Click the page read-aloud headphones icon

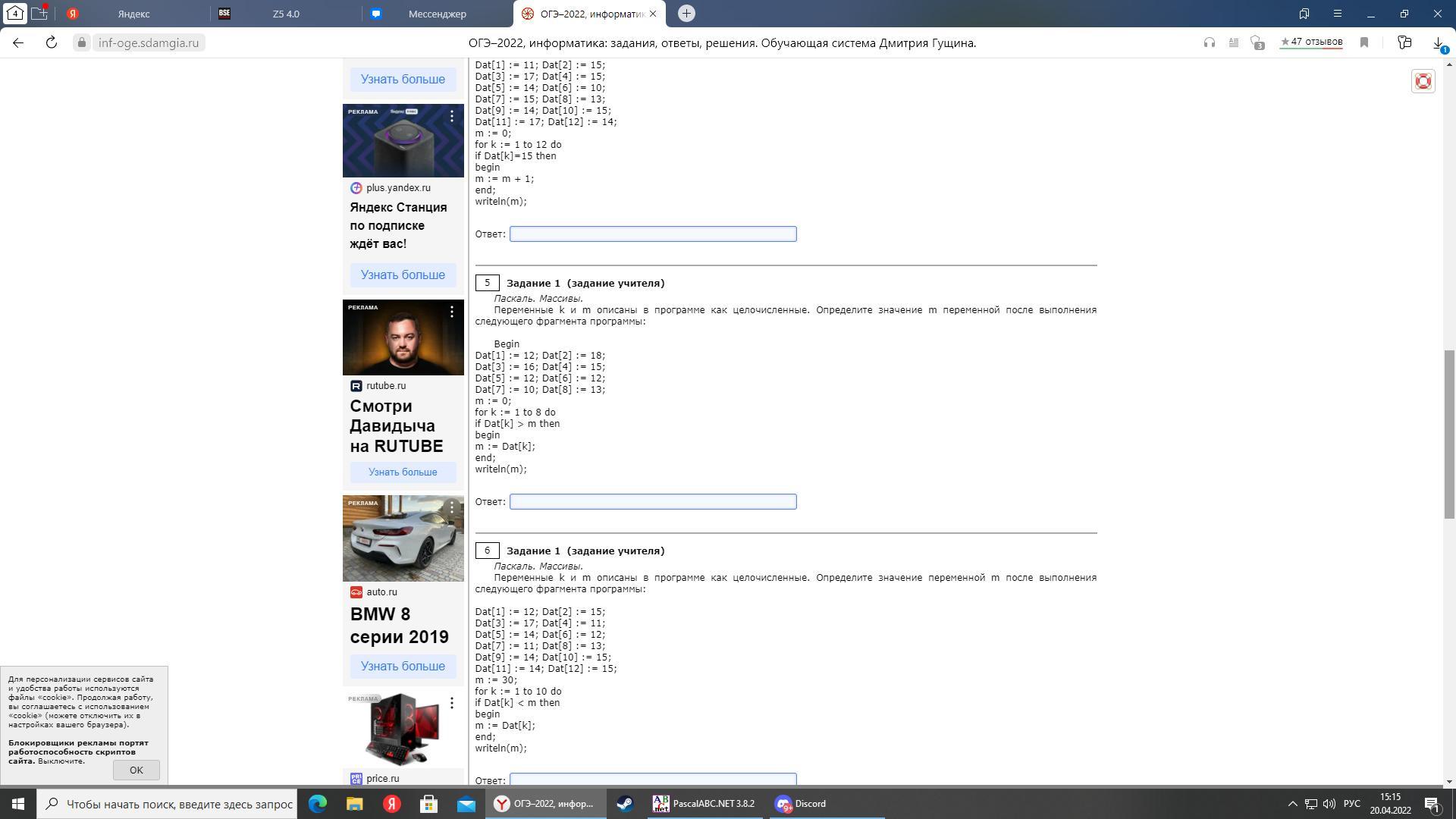[1209, 43]
